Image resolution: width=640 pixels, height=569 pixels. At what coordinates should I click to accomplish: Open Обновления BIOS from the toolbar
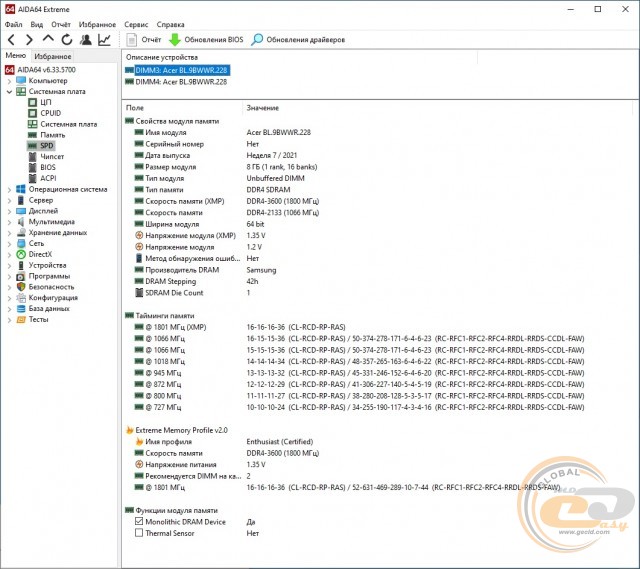click(207, 40)
